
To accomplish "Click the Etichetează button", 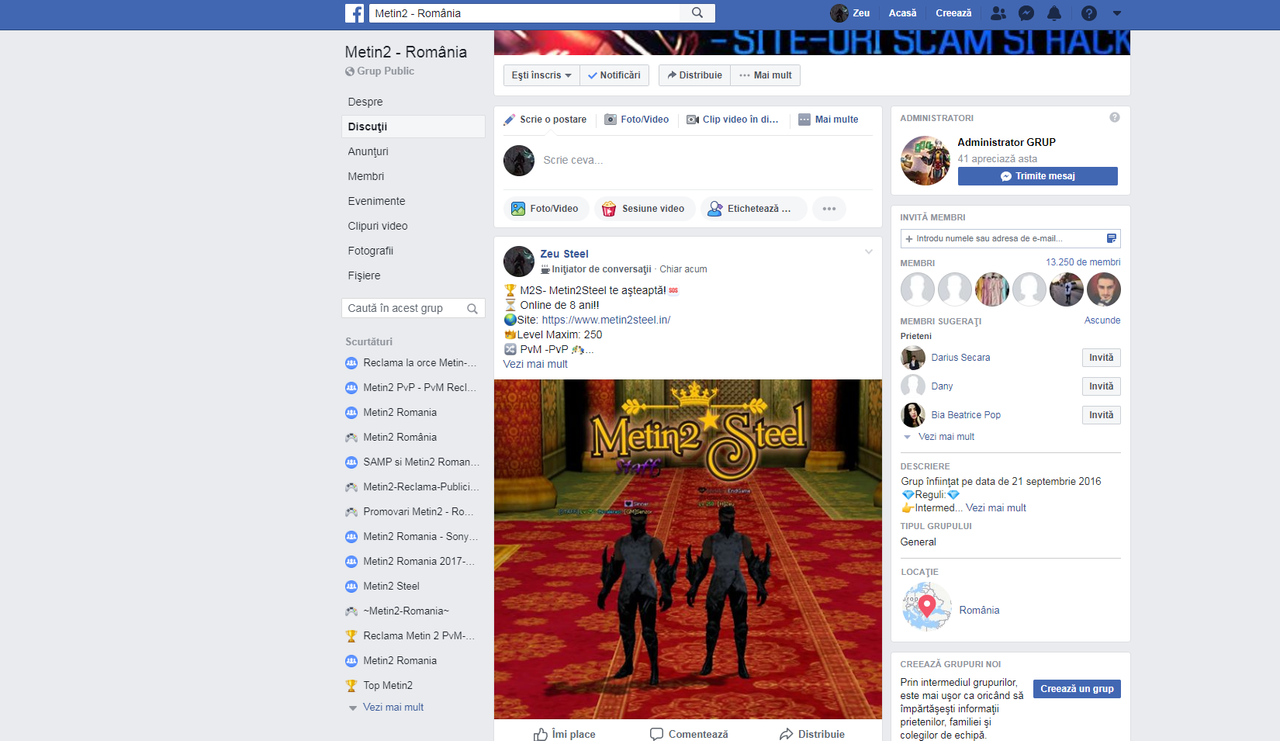I will pyautogui.click(x=754, y=209).
